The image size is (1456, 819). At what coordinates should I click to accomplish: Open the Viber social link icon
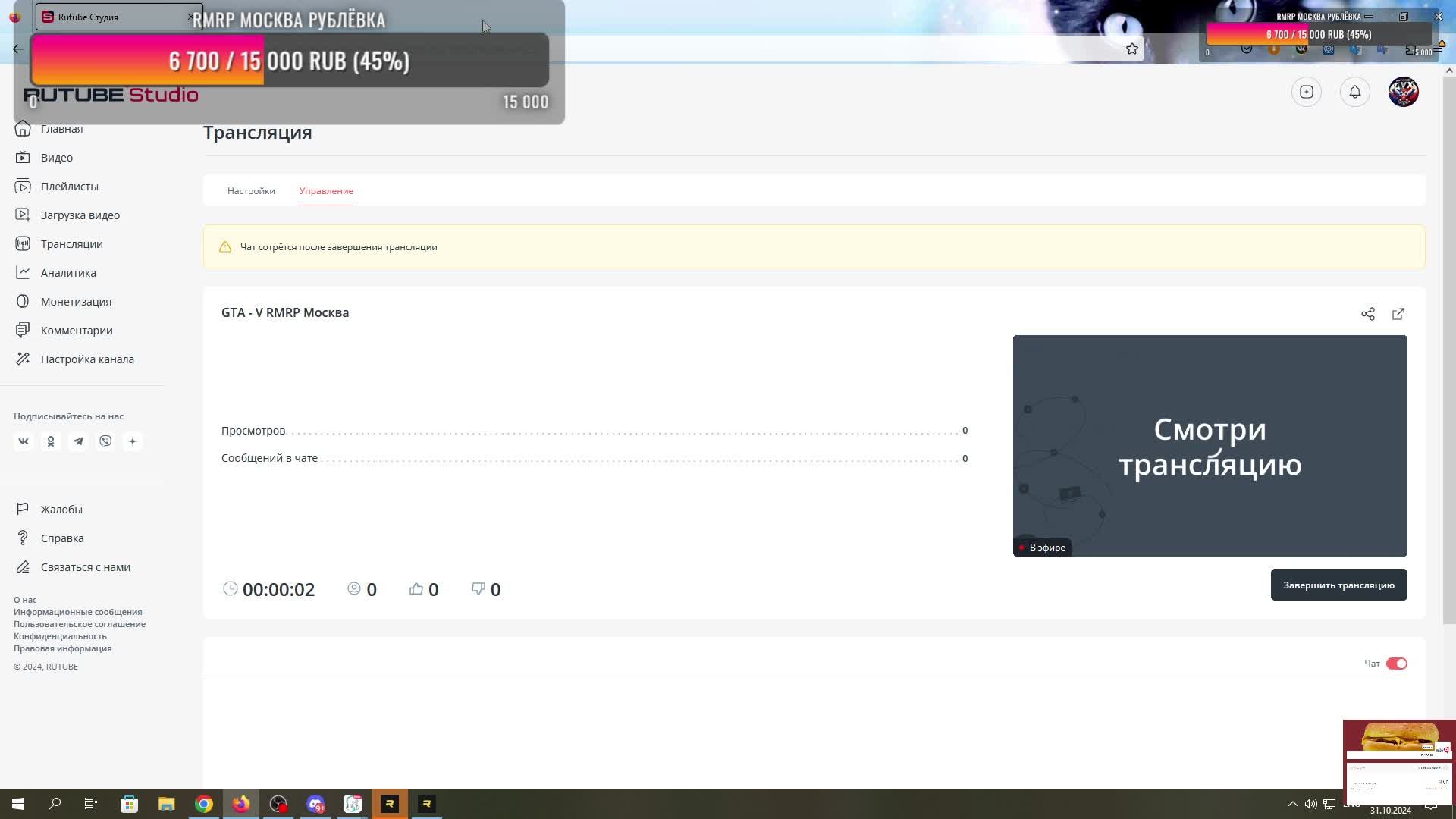click(105, 441)
